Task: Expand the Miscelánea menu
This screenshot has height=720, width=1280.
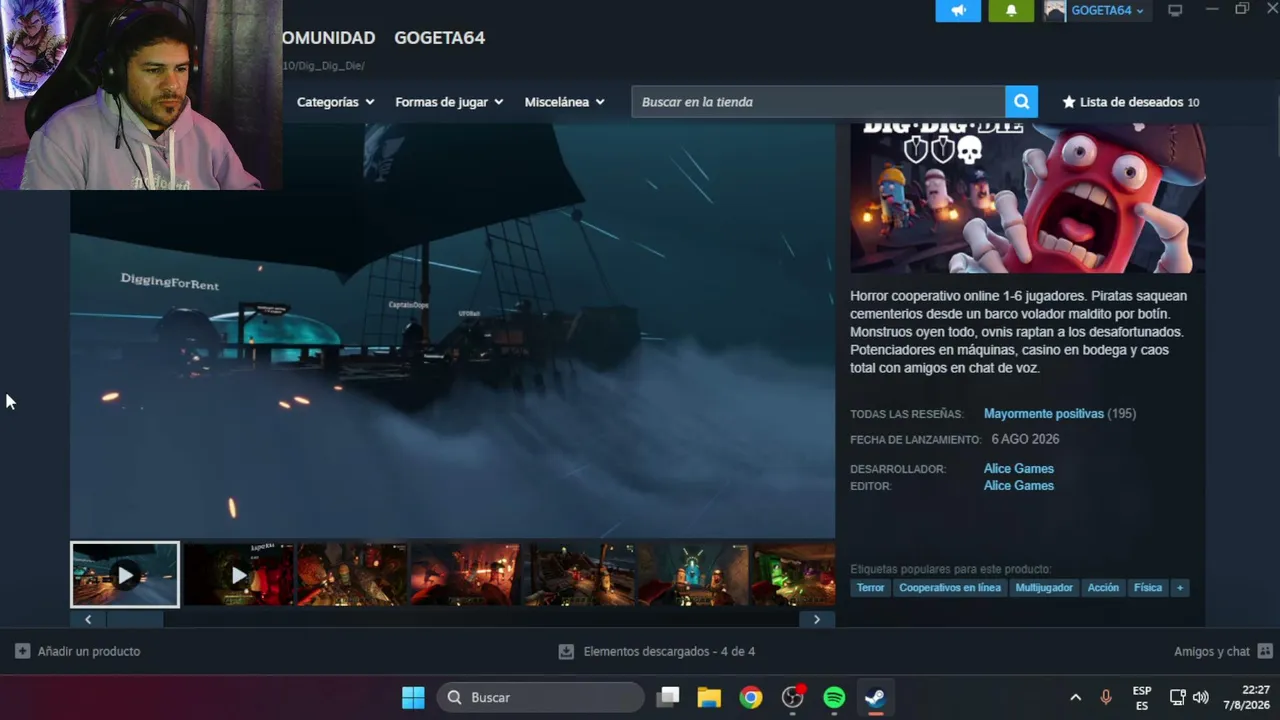Action: point(564,102)
